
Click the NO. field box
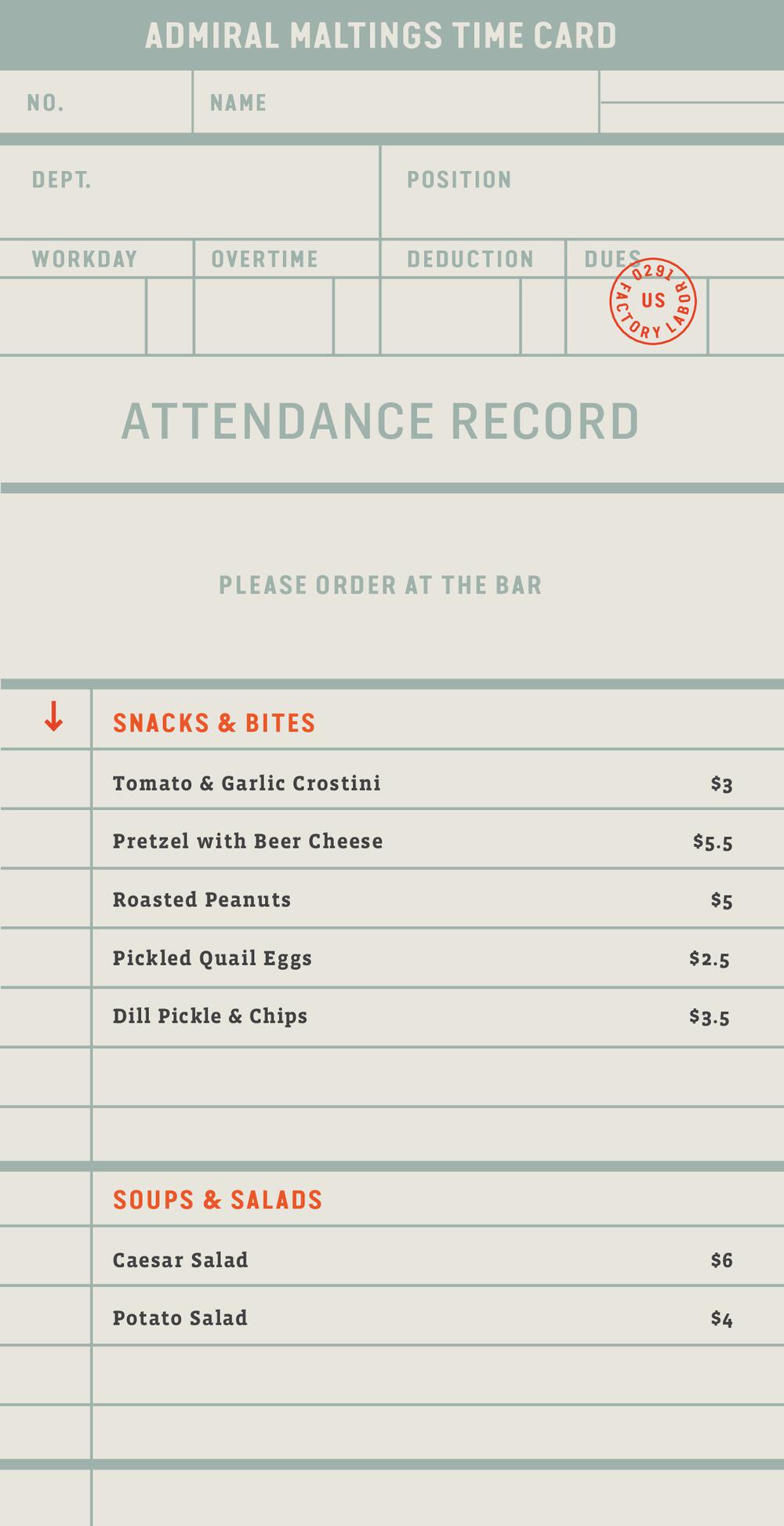96,103
